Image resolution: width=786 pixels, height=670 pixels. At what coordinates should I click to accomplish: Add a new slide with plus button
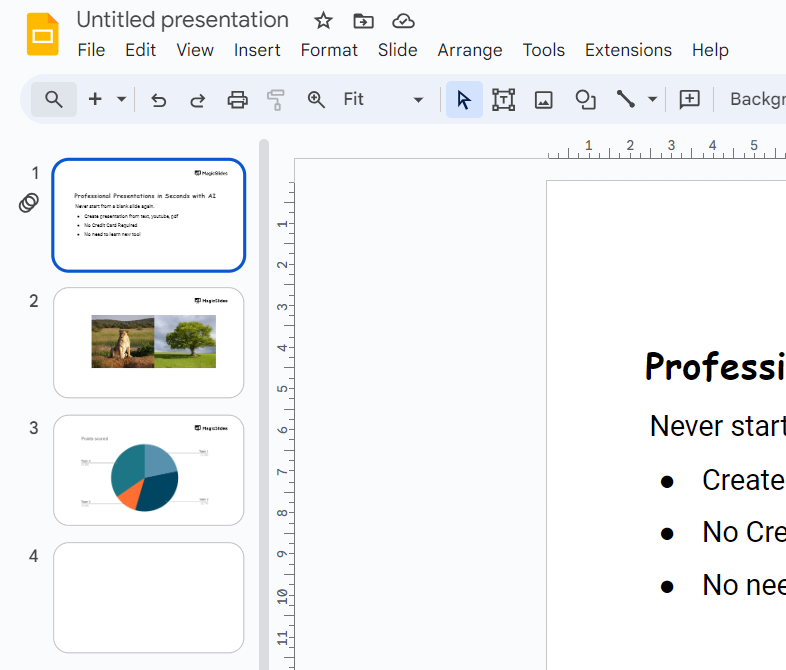pos(95,99)
